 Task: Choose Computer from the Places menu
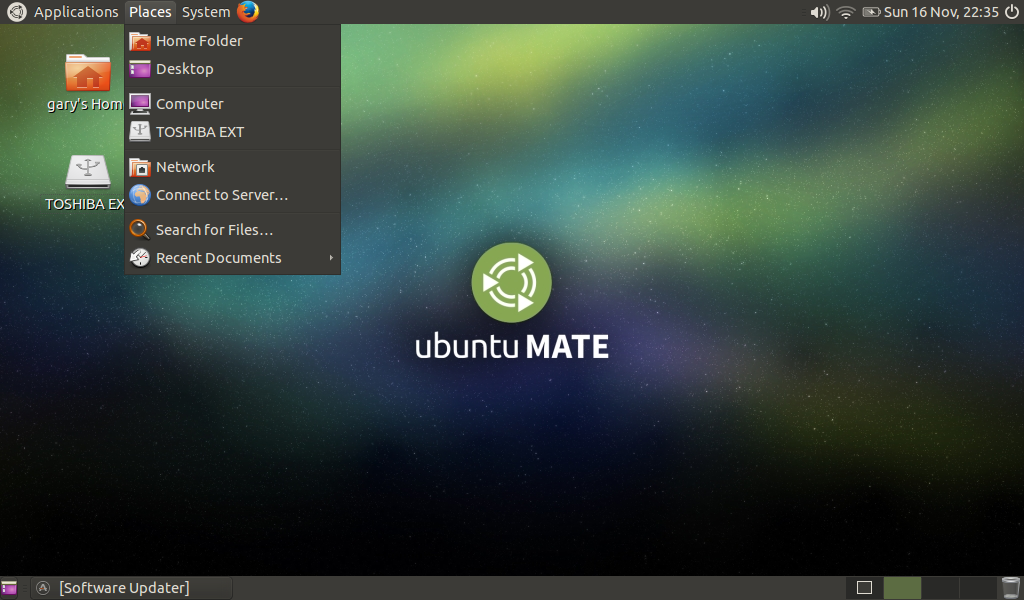[232, 104]
